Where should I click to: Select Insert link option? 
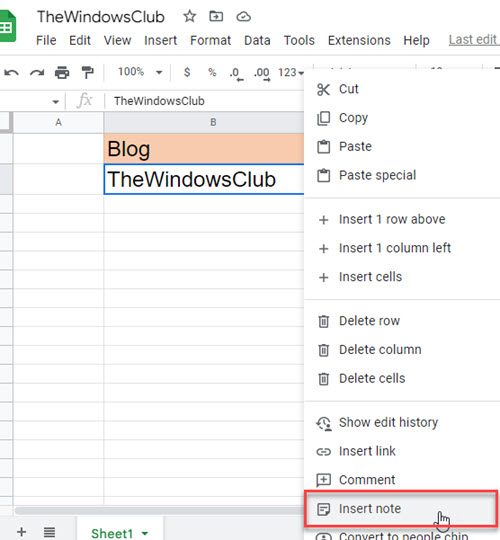pyautogui.click(x=402, y=451)
